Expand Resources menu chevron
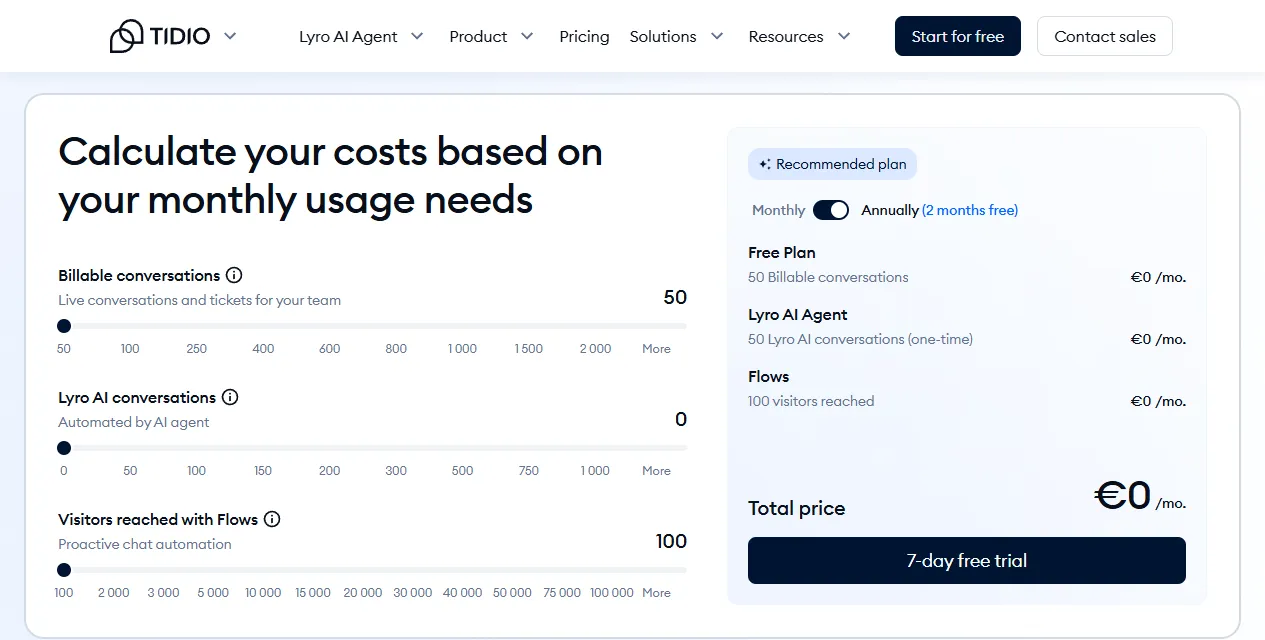 (x=844, y=36)
